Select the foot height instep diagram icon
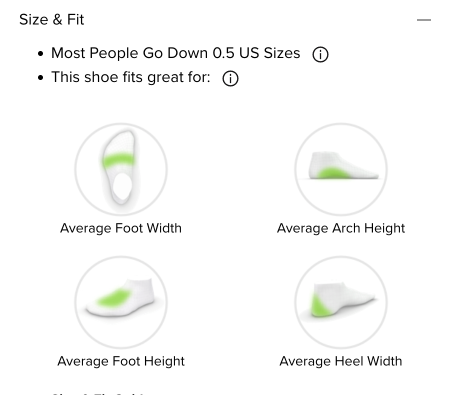 [x=121, y=302]
